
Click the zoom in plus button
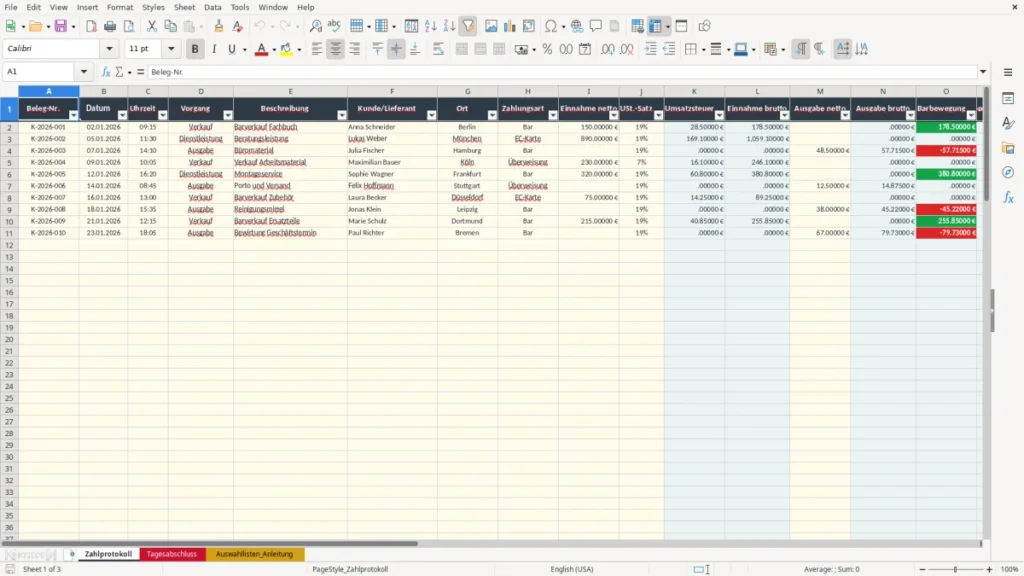pos(989,569)
